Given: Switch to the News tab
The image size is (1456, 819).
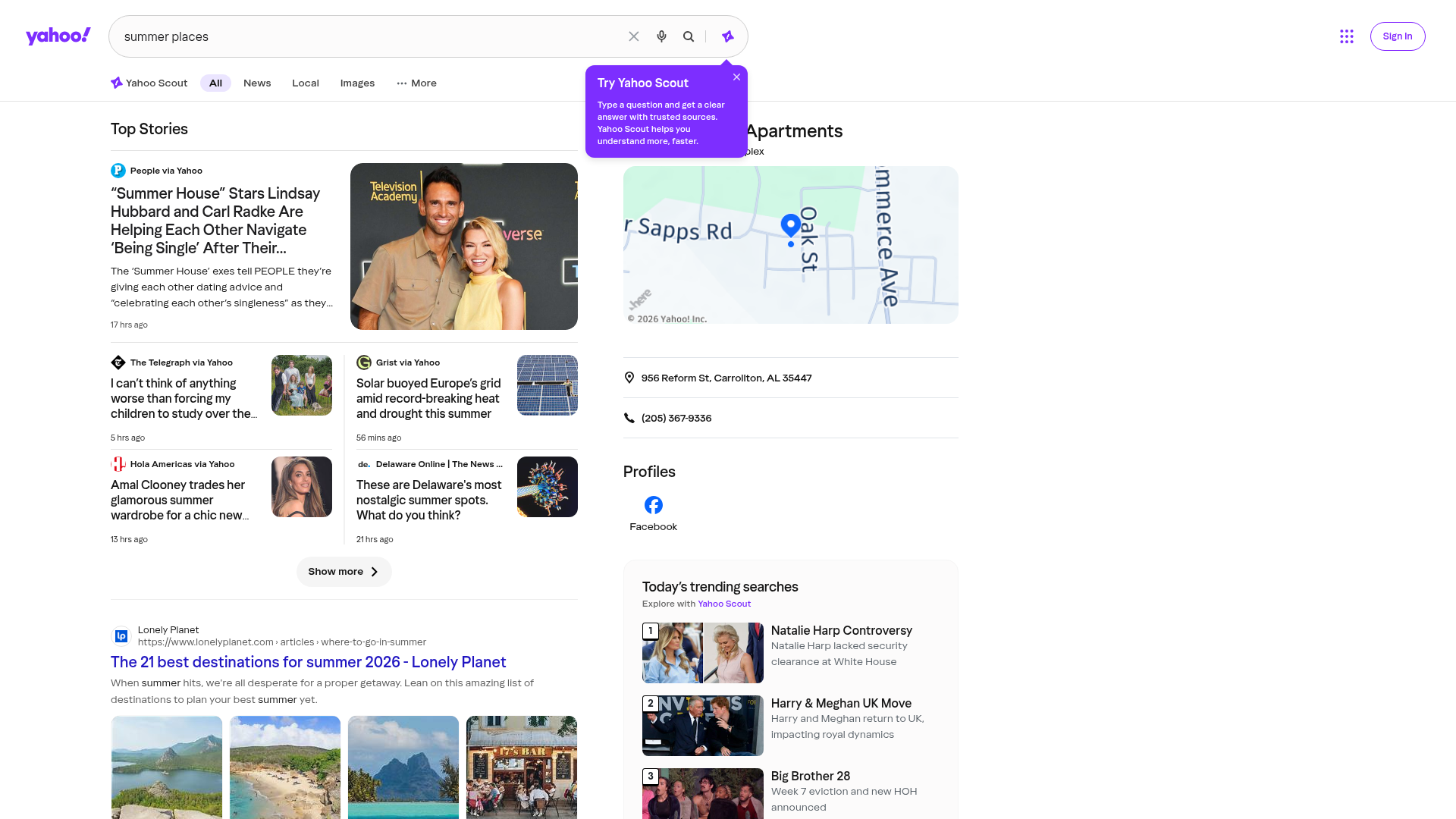Looking at the screenshot, I should (257, 83).
